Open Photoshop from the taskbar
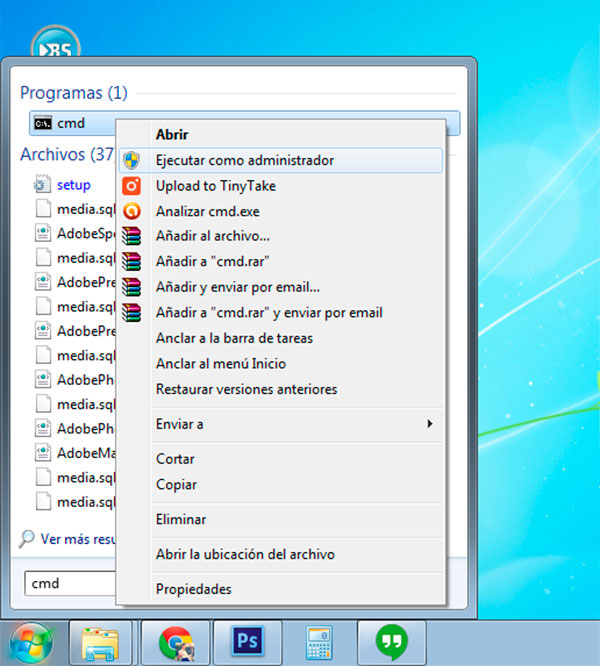Screen dimensions: 600x666 coord(247,642)
